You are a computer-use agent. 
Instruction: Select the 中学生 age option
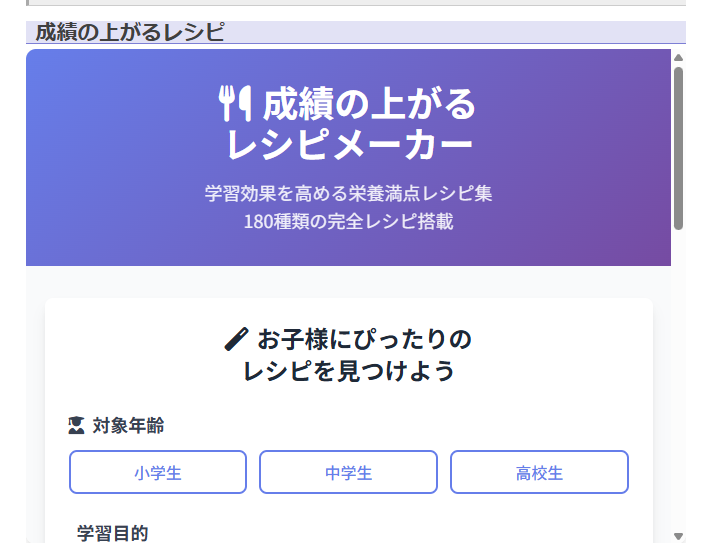pyautogui.click(x=348, y=472)
